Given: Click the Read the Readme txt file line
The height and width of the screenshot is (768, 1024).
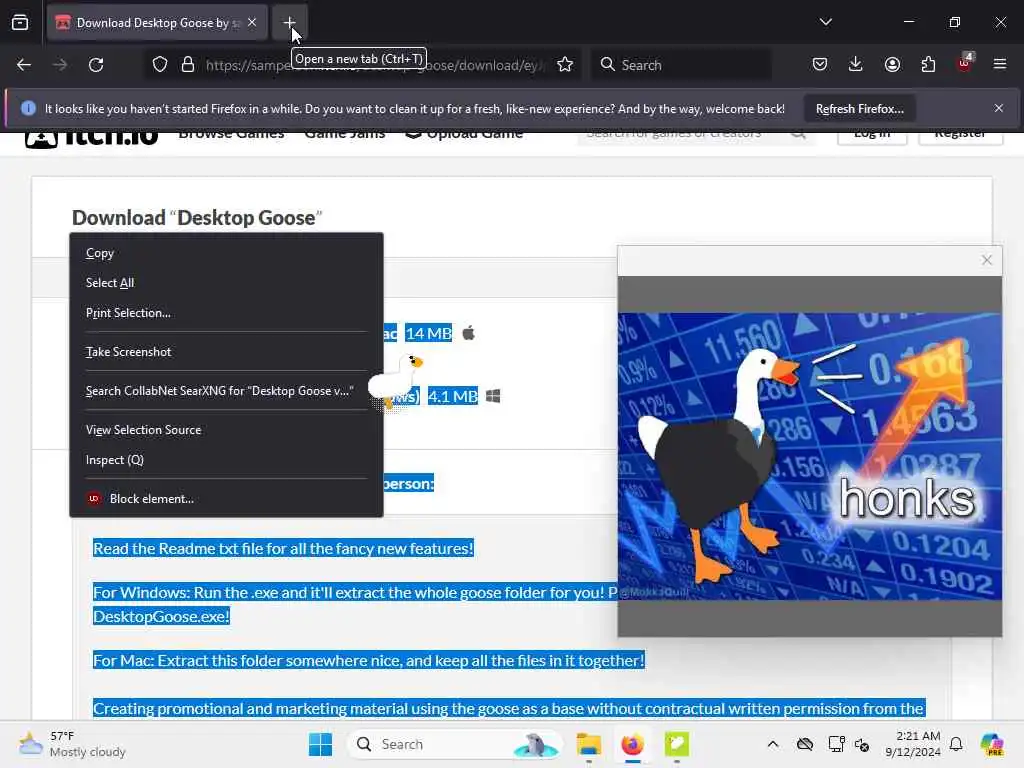Looking at the screenshot, I should point(283,549).
